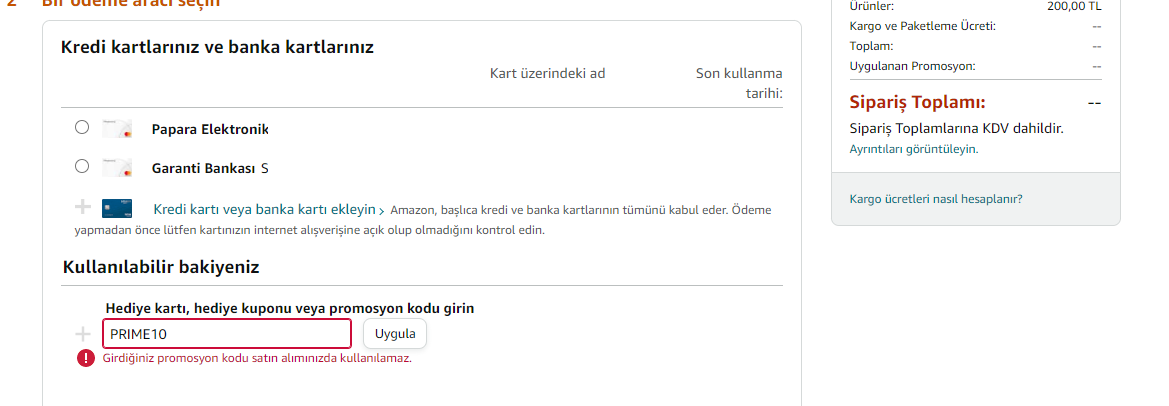The width and height of the screenshot is (1169, 406).
Task: Click the Papara Elektronik card name
Action: (x=210, y=129)
